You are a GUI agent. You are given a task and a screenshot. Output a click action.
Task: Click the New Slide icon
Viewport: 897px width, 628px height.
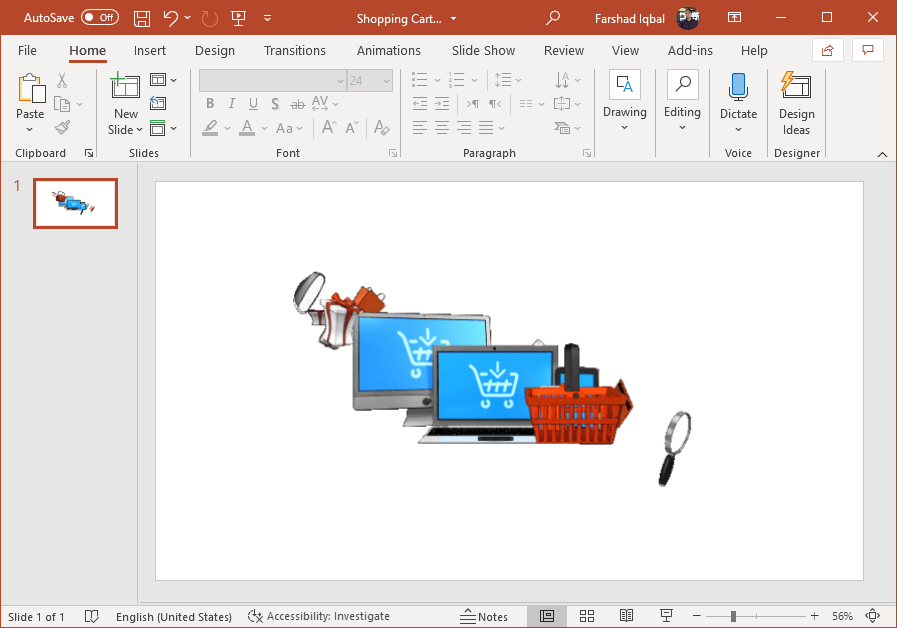click(125, 87)
